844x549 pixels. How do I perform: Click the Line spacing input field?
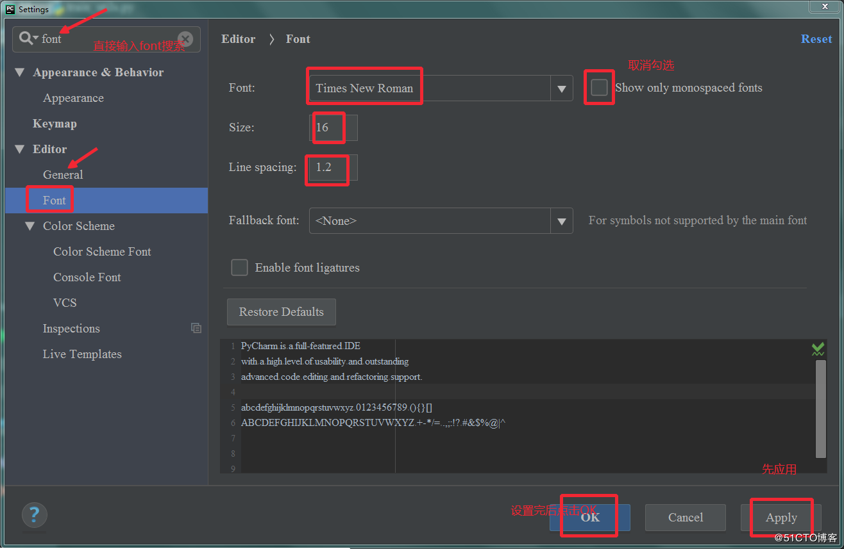pos(333,167)
